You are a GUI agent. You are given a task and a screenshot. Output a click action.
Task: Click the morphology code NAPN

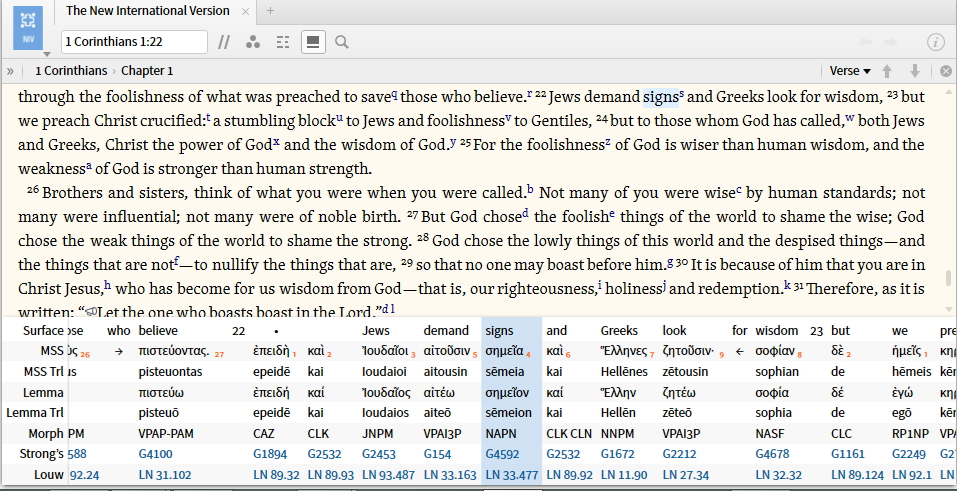501,434
